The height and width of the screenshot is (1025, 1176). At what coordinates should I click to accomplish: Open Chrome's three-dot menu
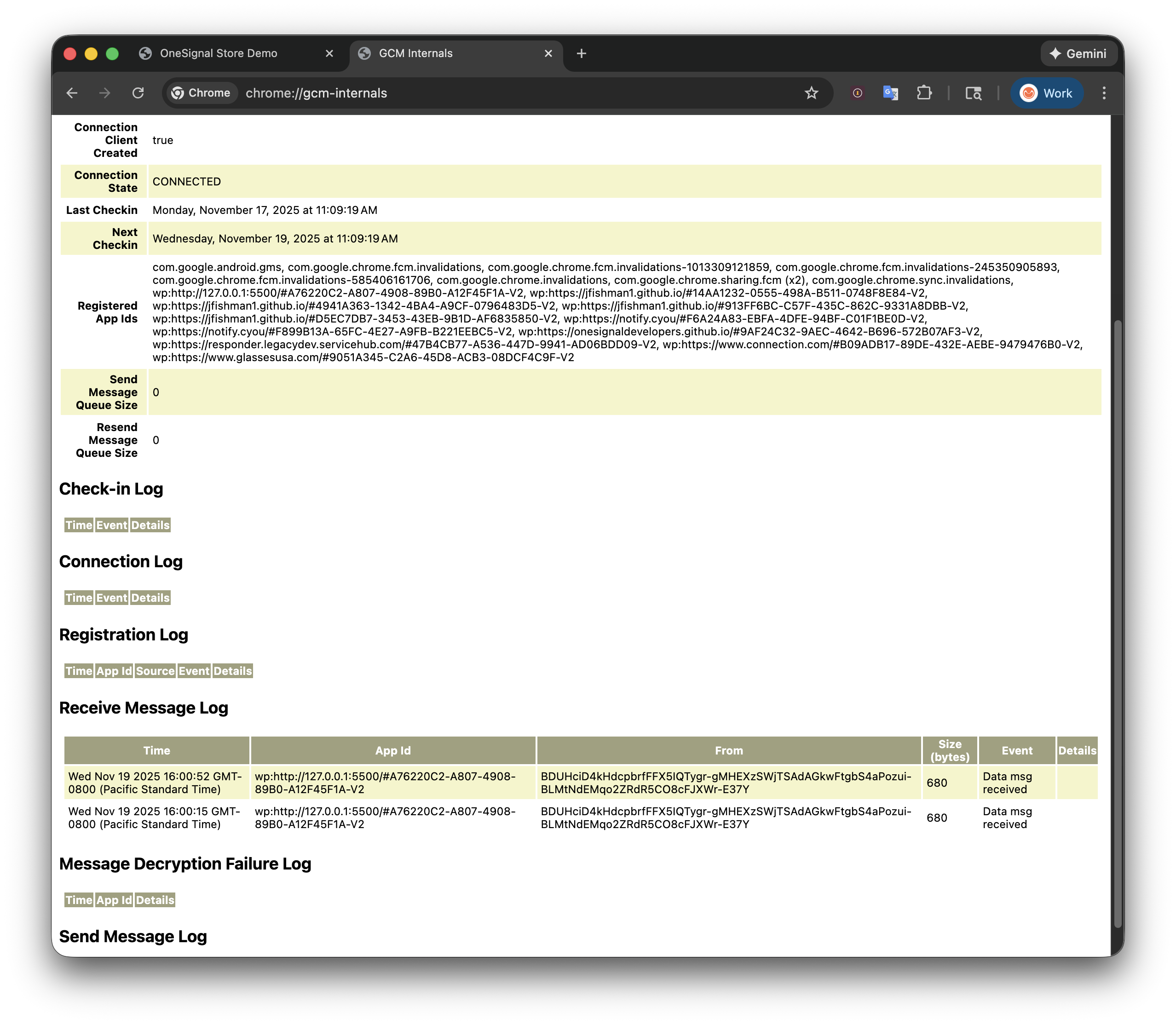(x=1104, y=93)
